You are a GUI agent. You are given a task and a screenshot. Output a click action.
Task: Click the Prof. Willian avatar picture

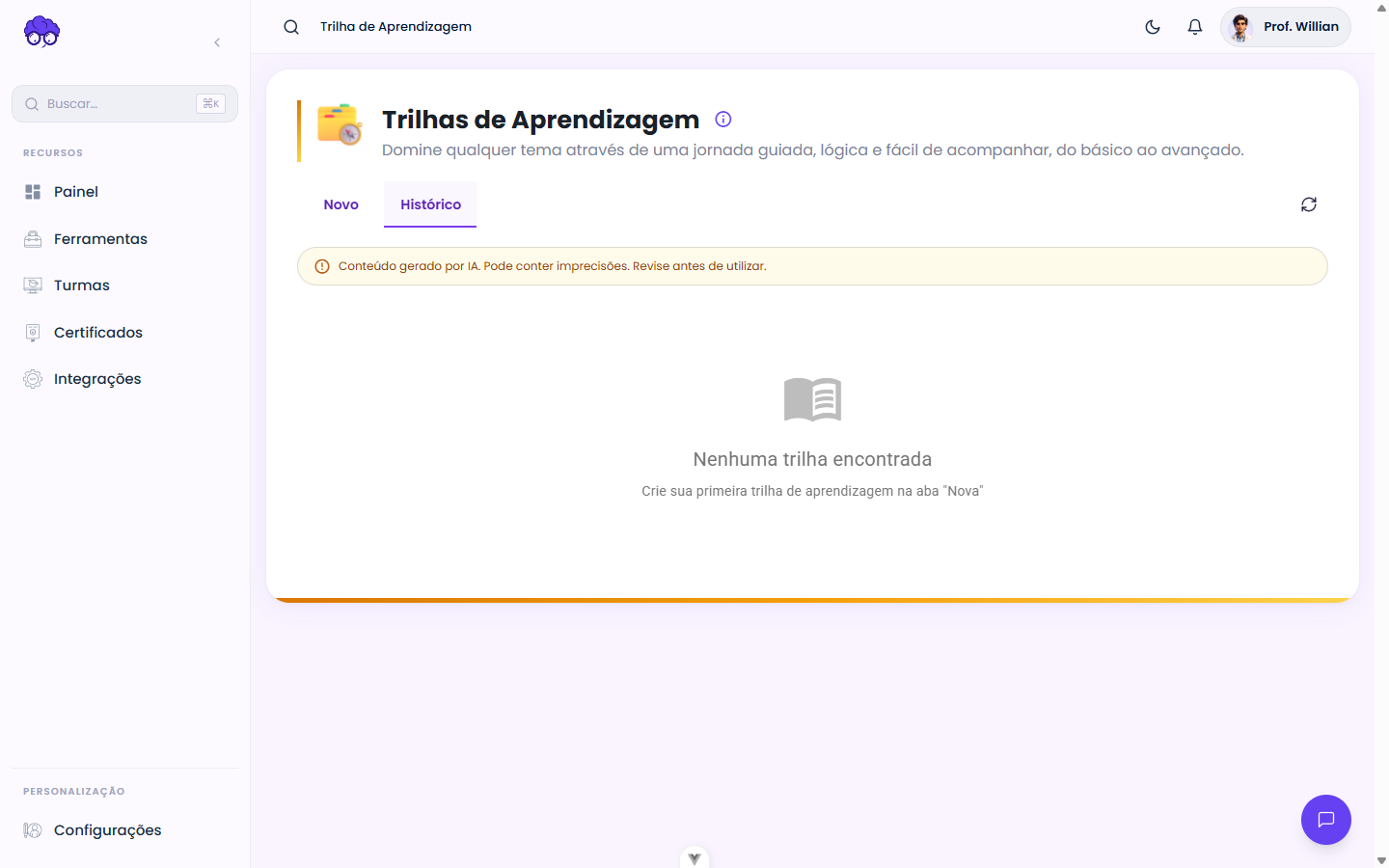coord(1241,27)
